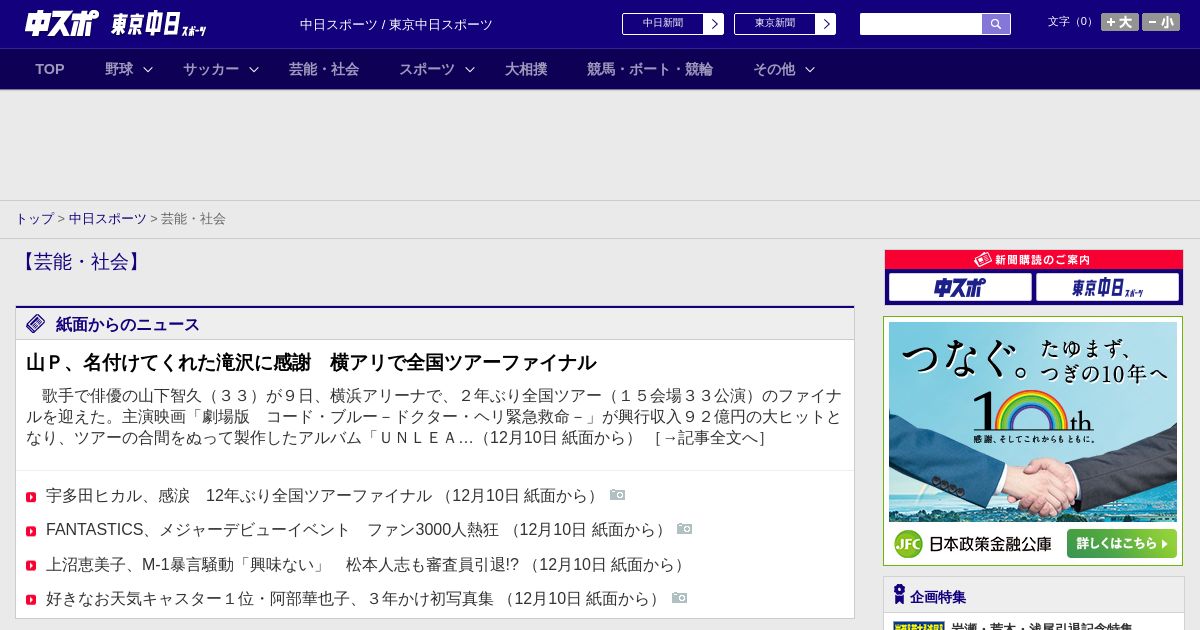The height and width of the screenshot is (630, 1200).
Task: Open スポーツ navigation menu
Action: pos(427,69)
